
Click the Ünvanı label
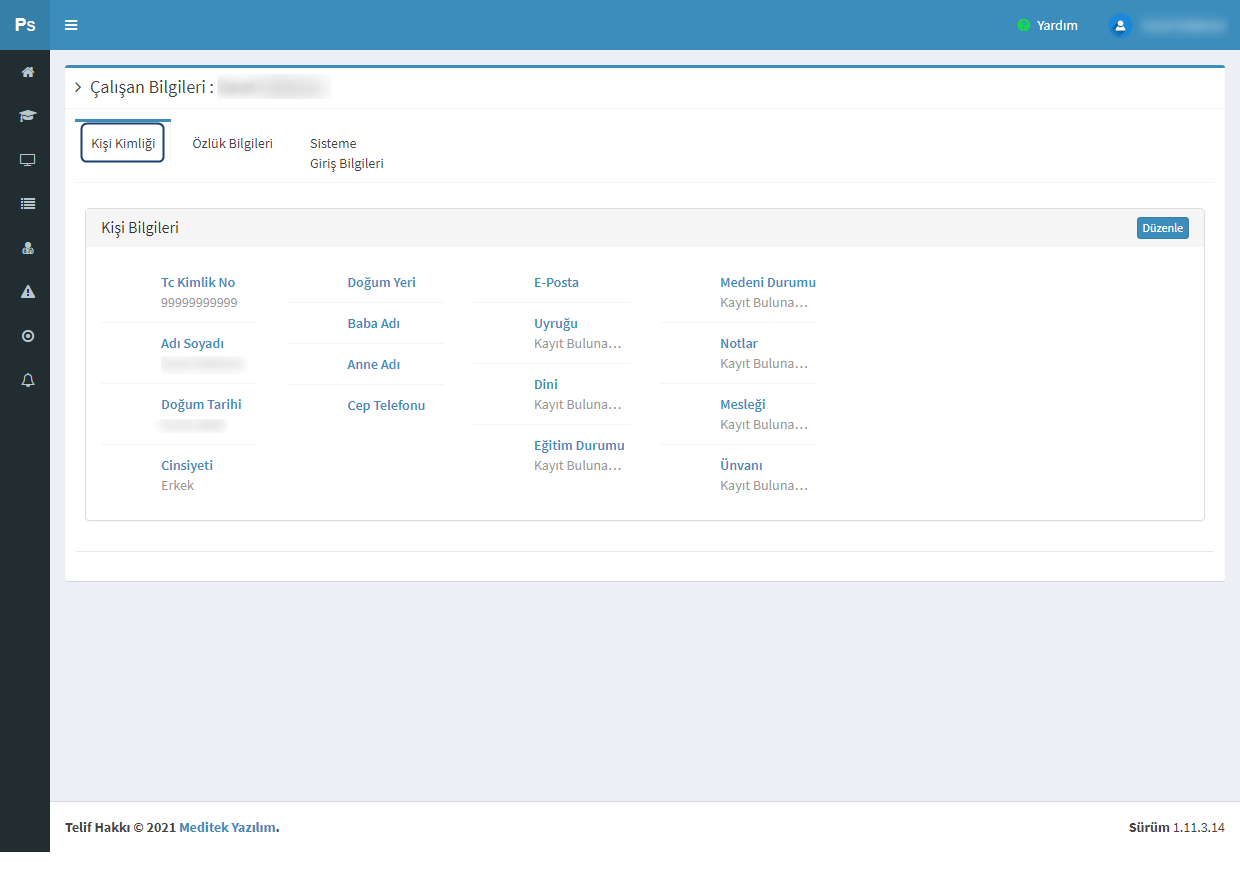point(741,465)
